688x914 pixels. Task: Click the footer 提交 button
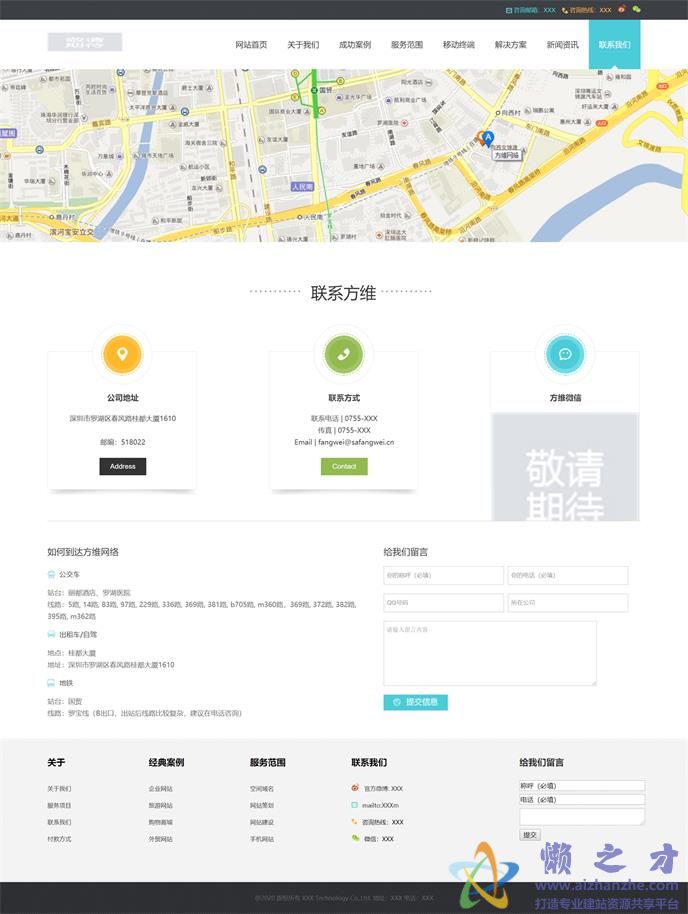530,835
